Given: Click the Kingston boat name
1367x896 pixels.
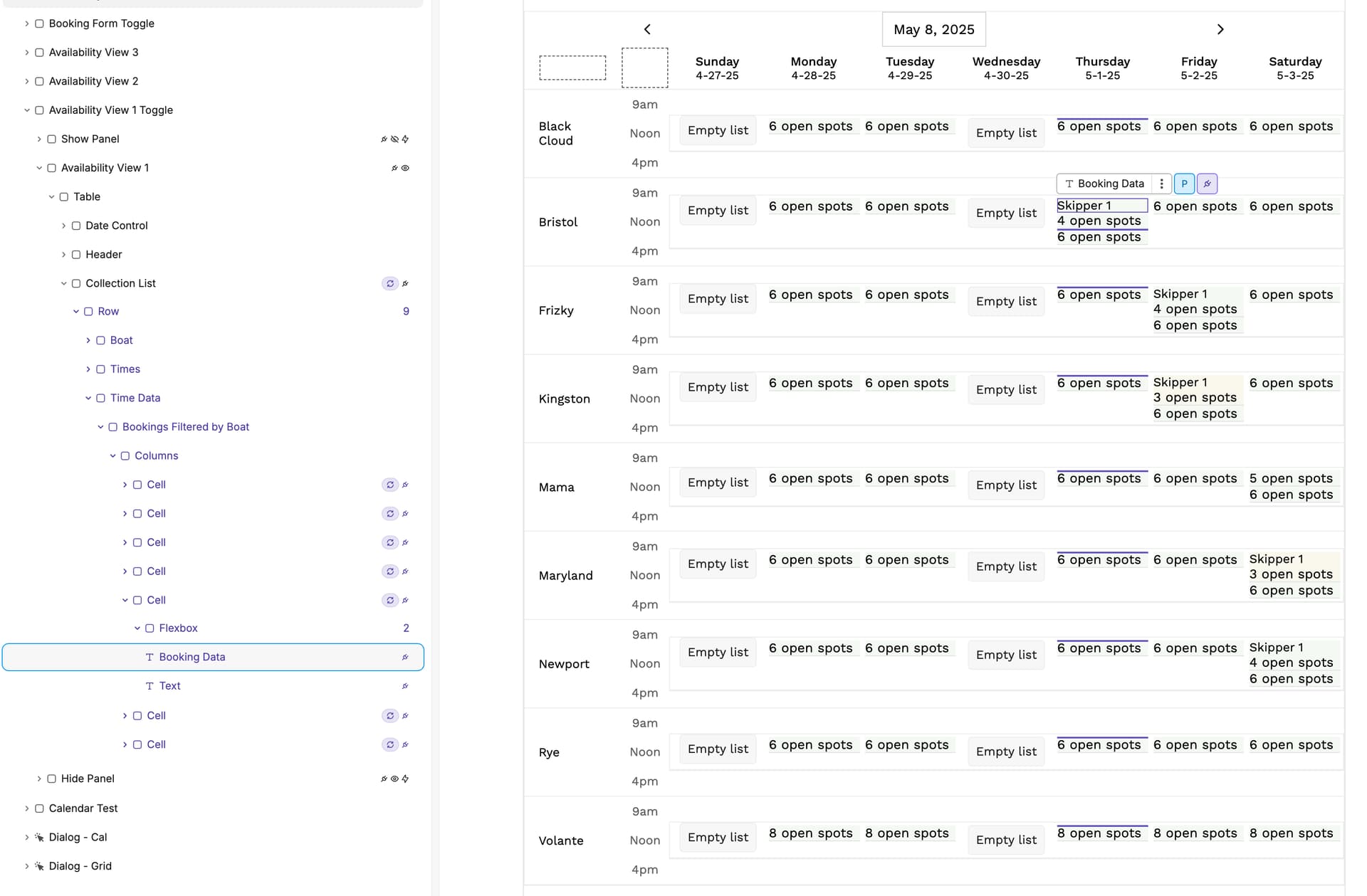Looking at the screenshot, I should pos(565,399).
